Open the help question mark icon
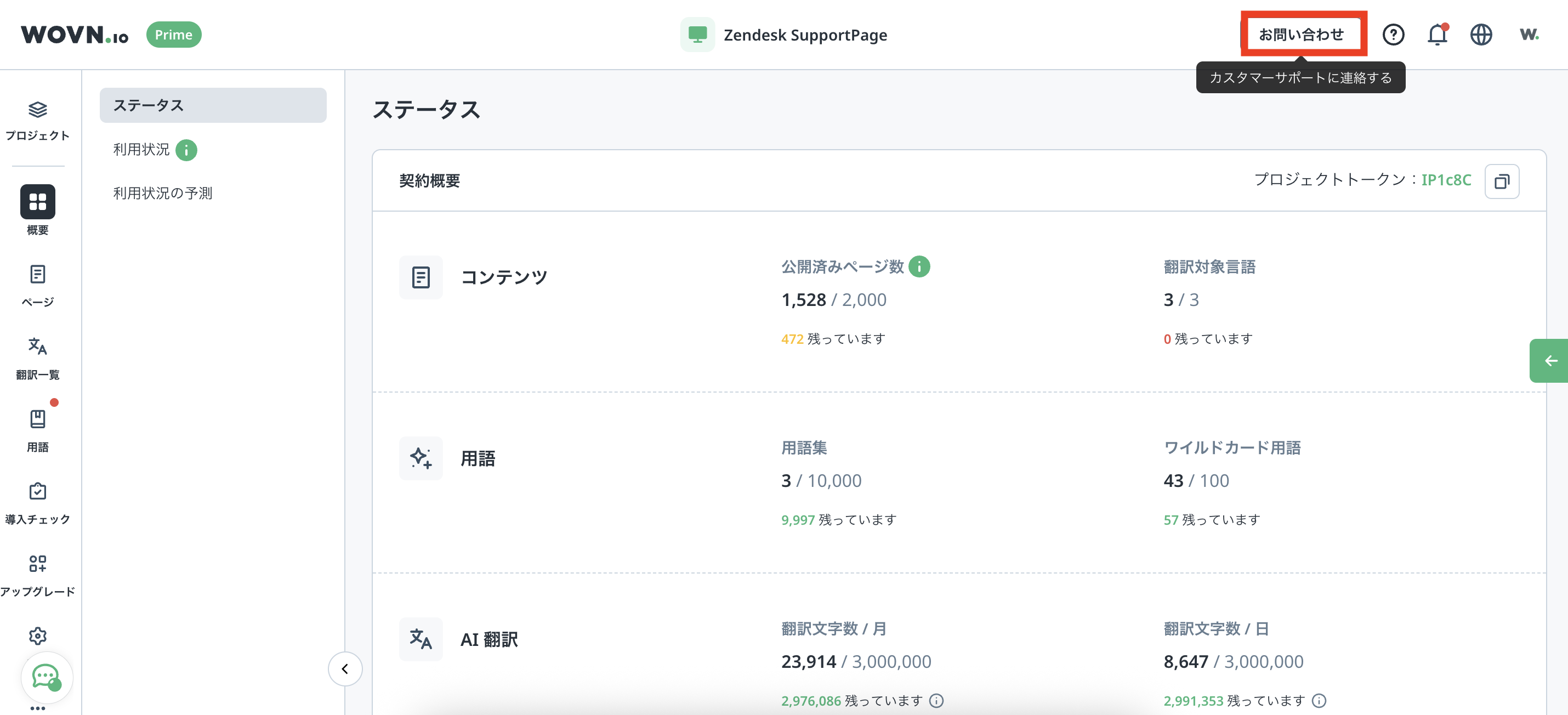The height and width of the screenshot is (715, 1568). point(1393,35)
